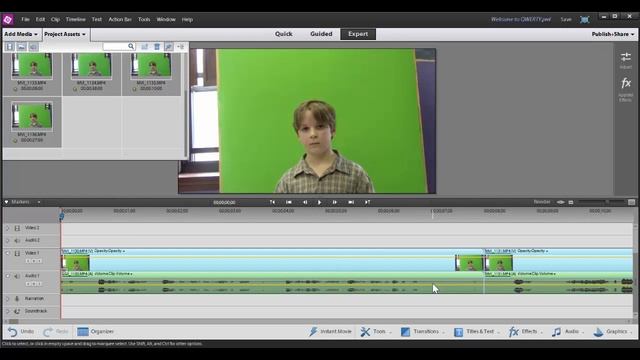Image resolution: width=640 pixels, height=360 pixels.
Task: Open the Titles & Text panel
Action: 476,331
